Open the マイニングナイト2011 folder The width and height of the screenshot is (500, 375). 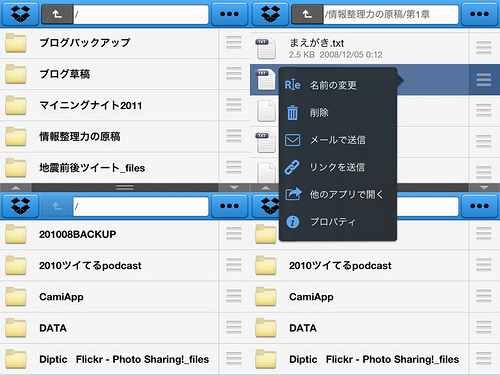click(x=109, y=105)
